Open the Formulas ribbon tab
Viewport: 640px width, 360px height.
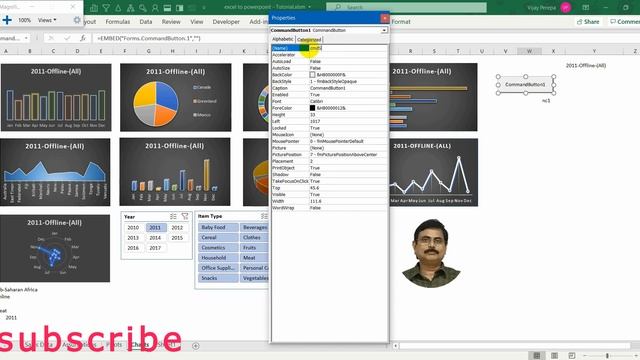pyautogui.click(x=118, y=22)
